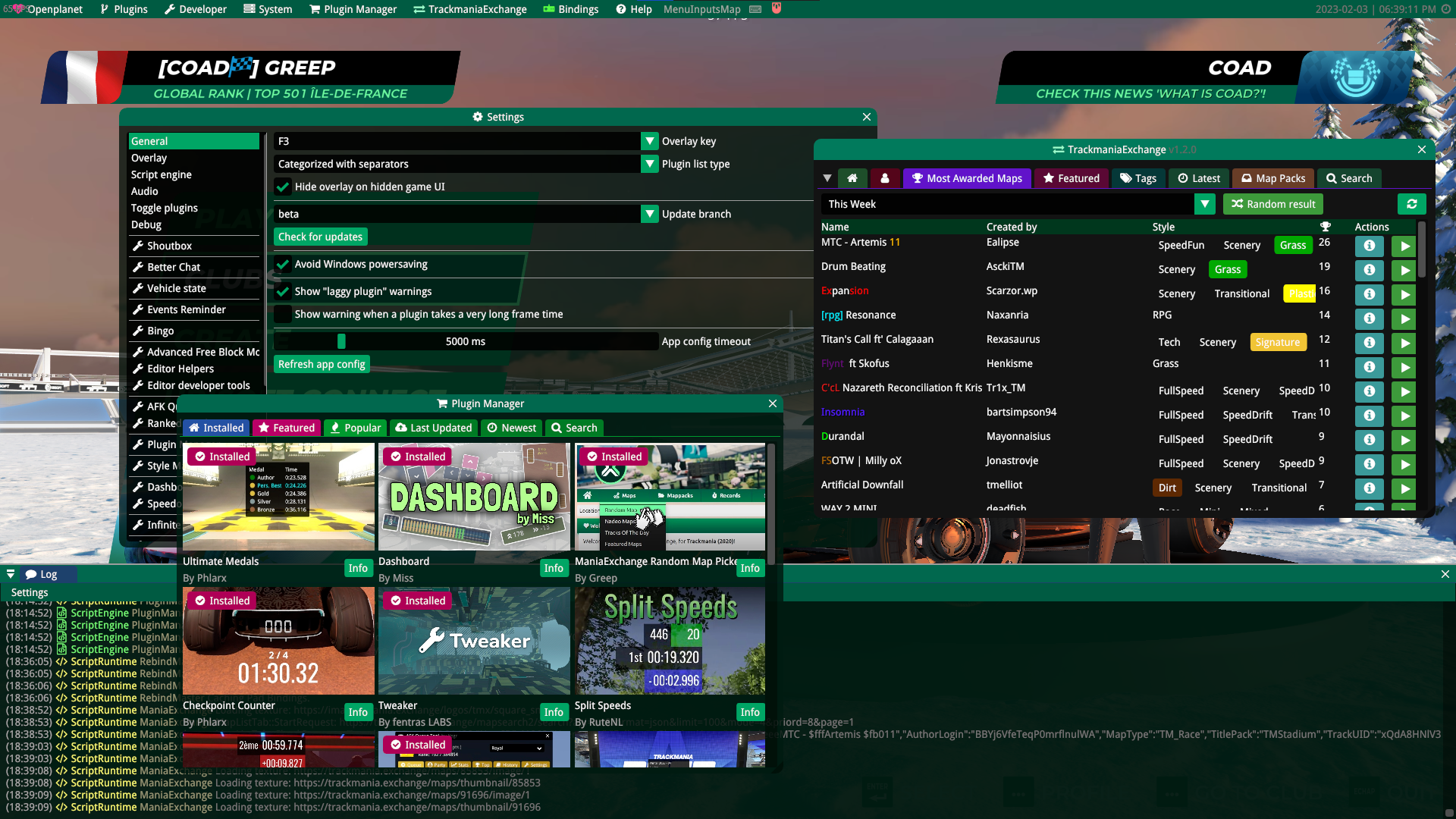Image resolution: width=1456 pixels, height=819 pixels.
Task: Enable warning for very long frame time
Action: click(x=283, y=314)
